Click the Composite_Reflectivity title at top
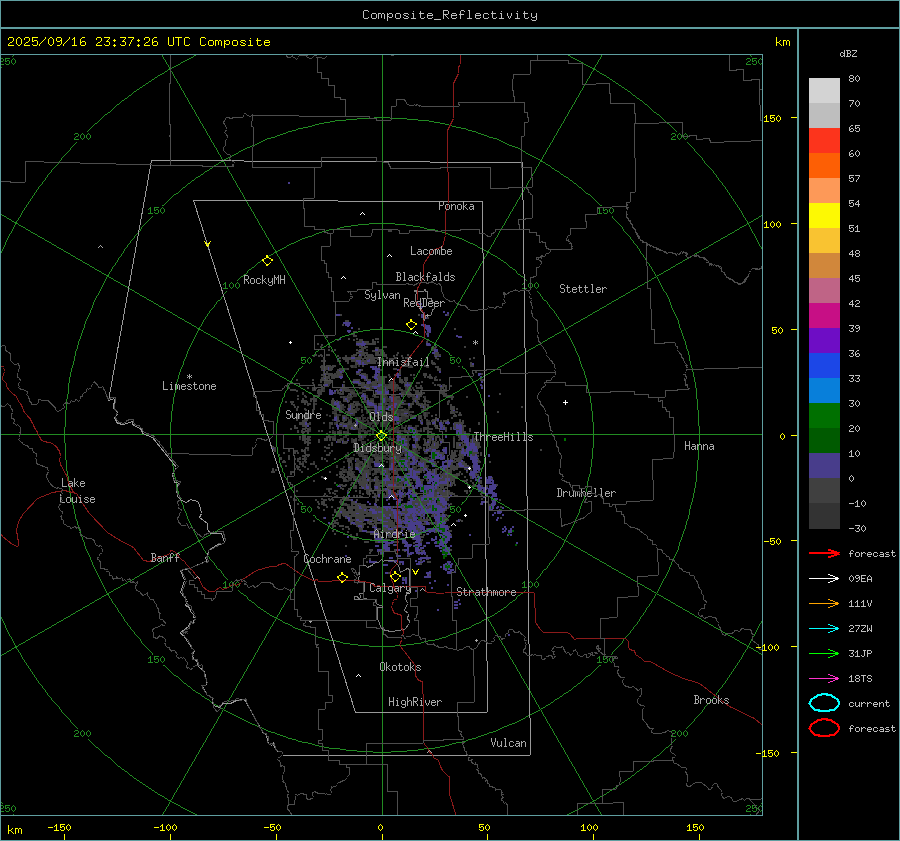Screen dimensions: 900x841 click(449, 15)
